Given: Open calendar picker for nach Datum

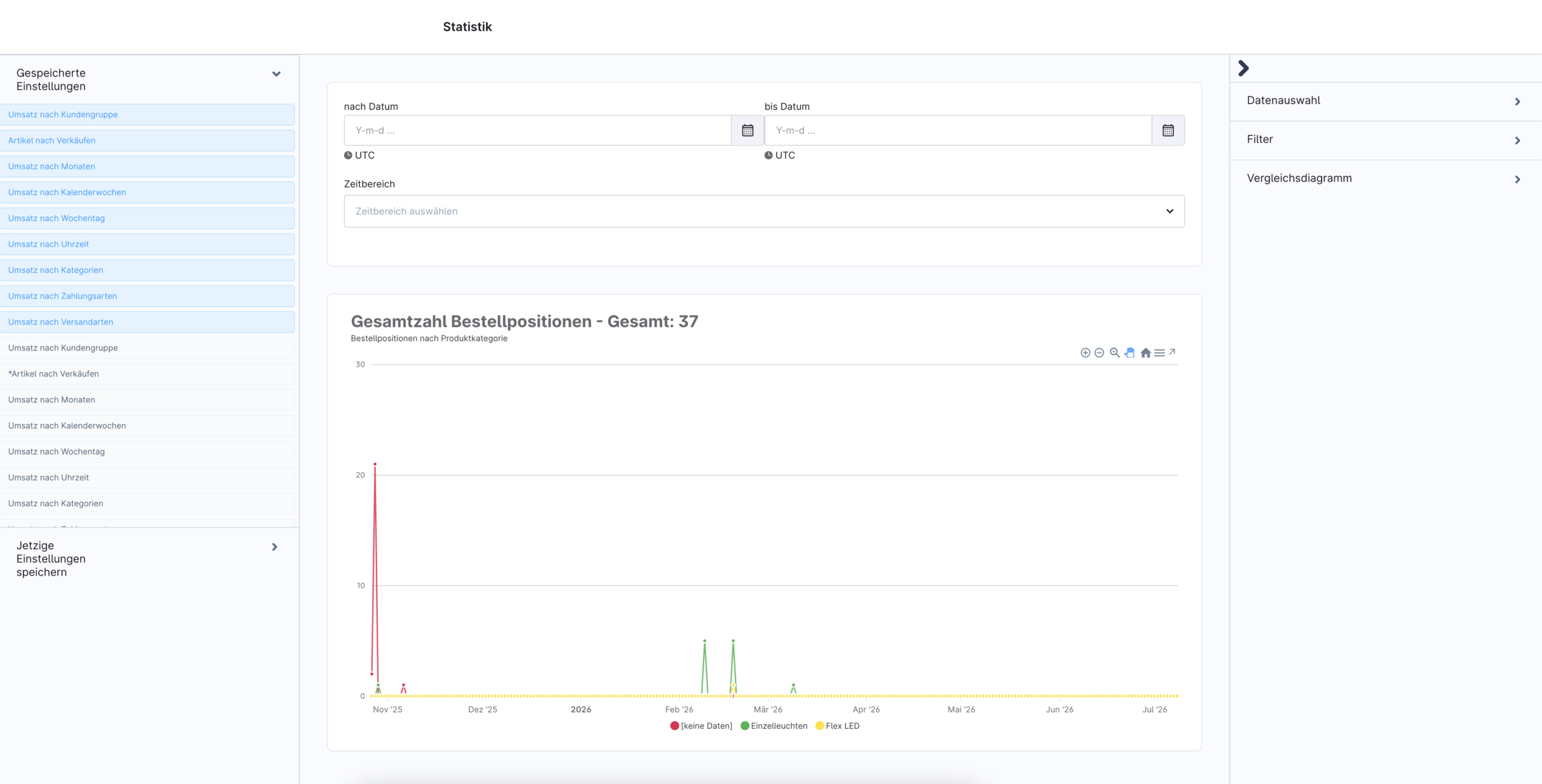Looking at the screenshot, I should click(x=748, y=130).
